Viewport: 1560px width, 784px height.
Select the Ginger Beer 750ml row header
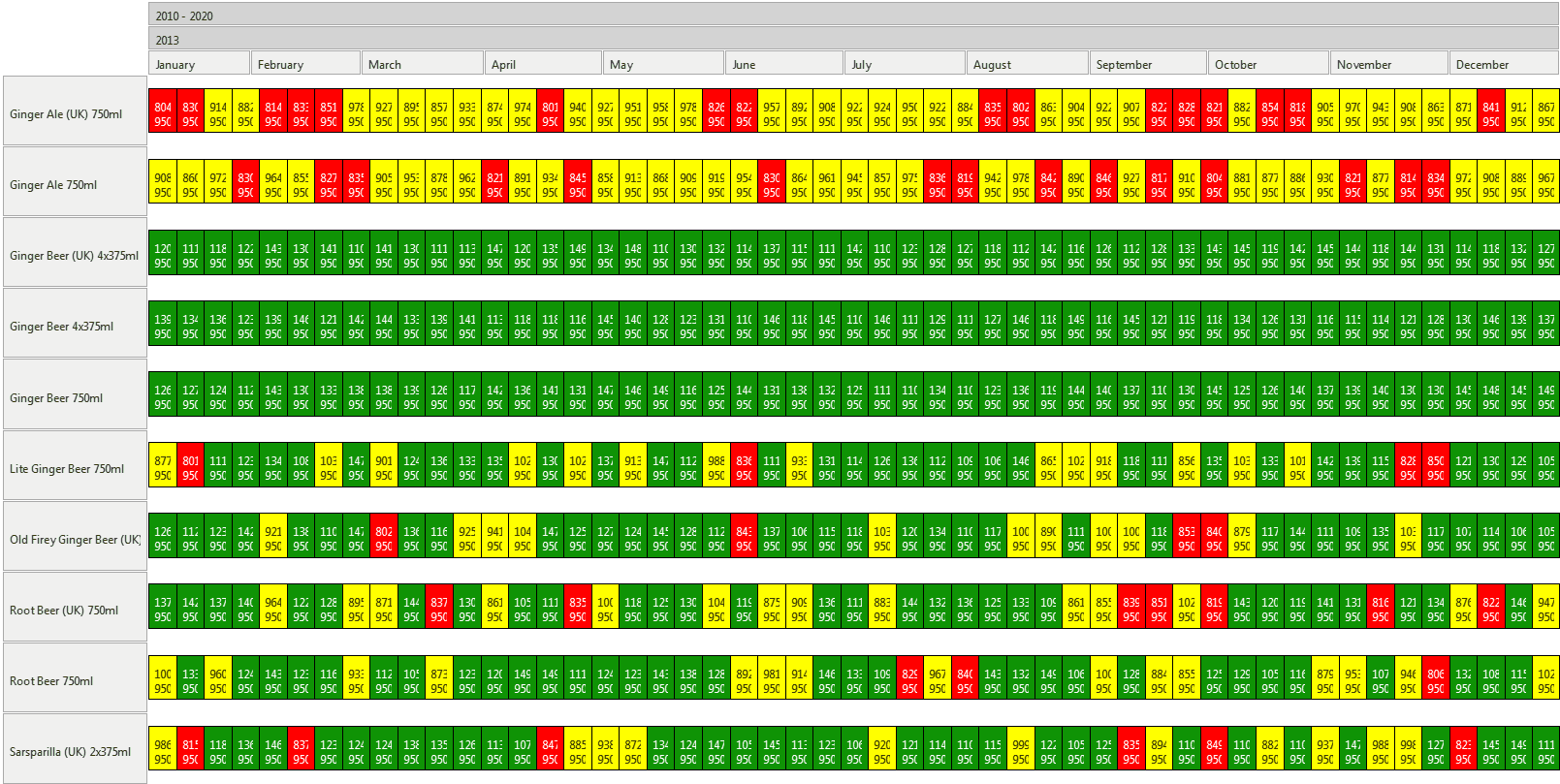click(x=75, y=397)
